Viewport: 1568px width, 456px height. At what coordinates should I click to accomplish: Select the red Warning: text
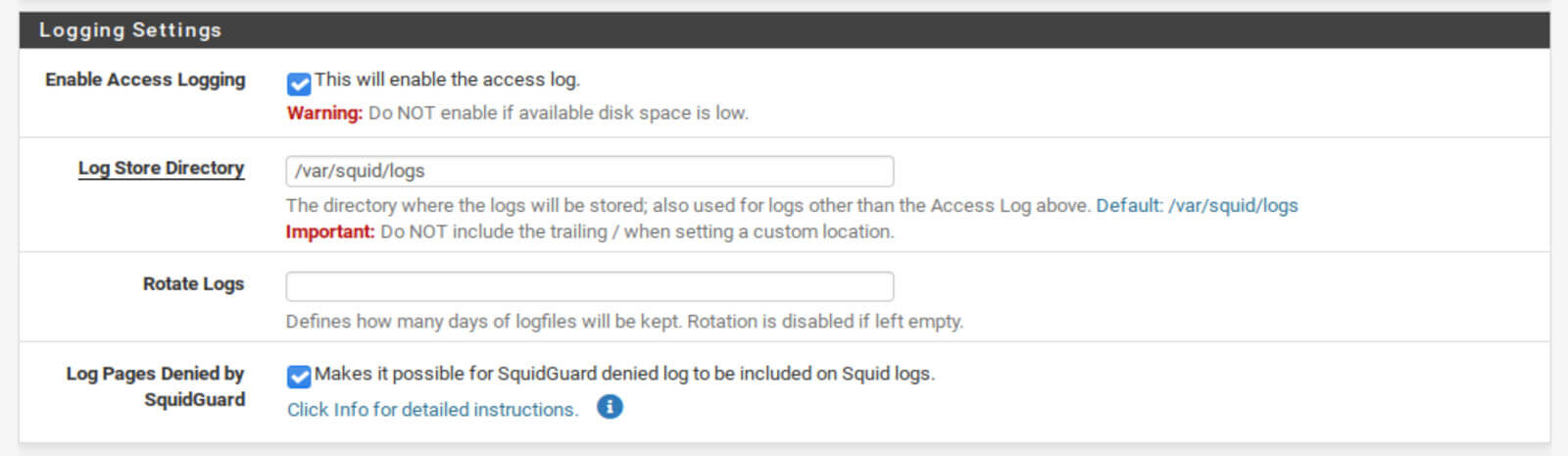324,113
